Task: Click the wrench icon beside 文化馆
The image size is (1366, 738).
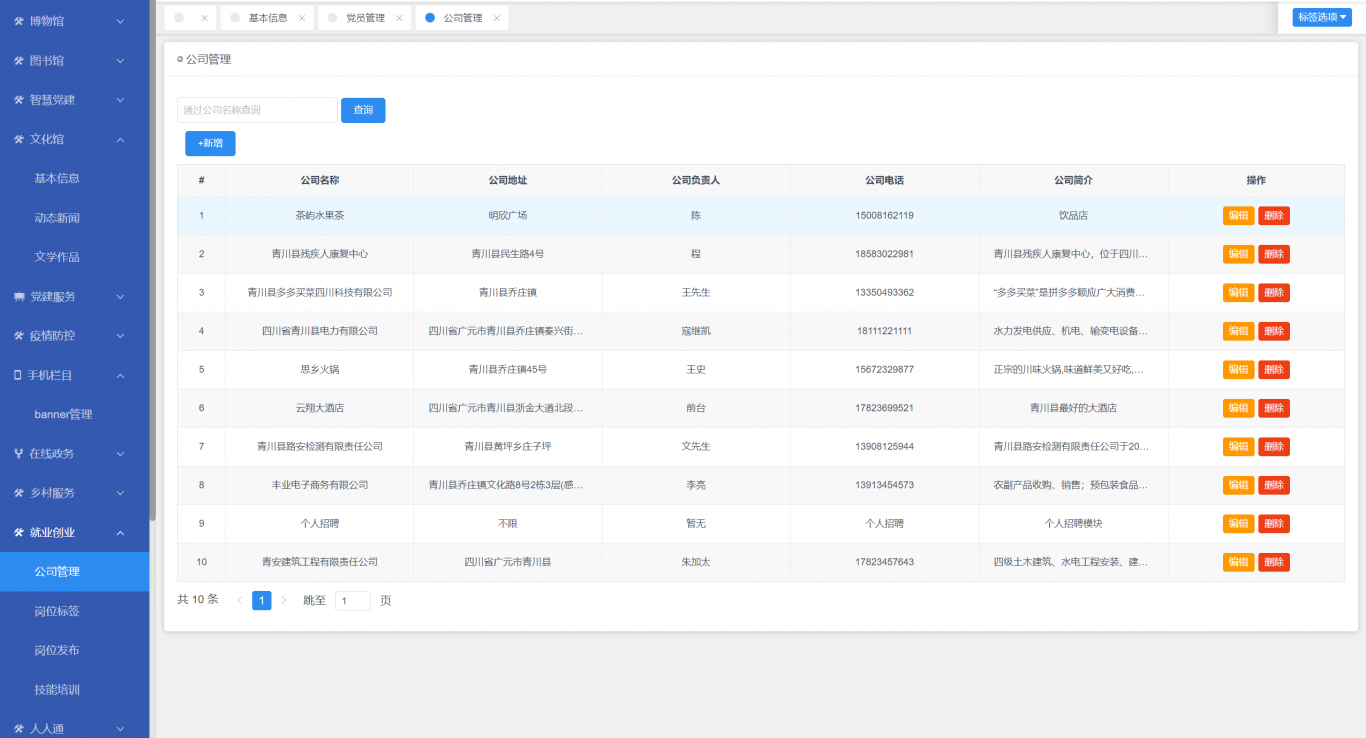Action: [x=19, y=139]
